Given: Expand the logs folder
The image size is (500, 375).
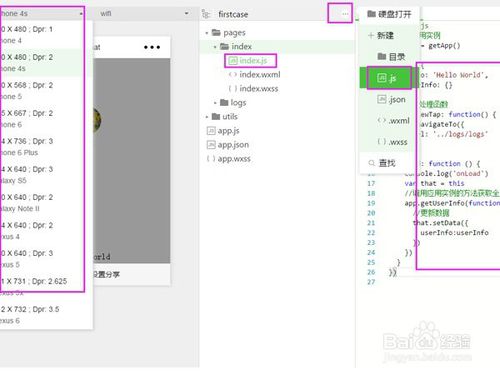Looking at the screenshot, I should pyautogui.click(x=215, y=103).
